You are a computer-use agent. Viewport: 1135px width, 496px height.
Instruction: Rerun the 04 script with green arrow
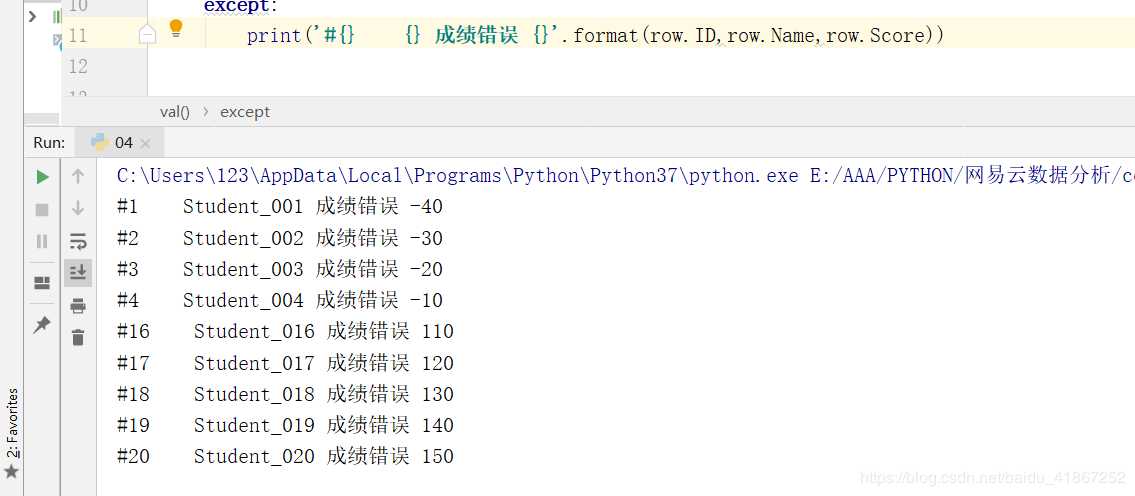pos(42,177)
